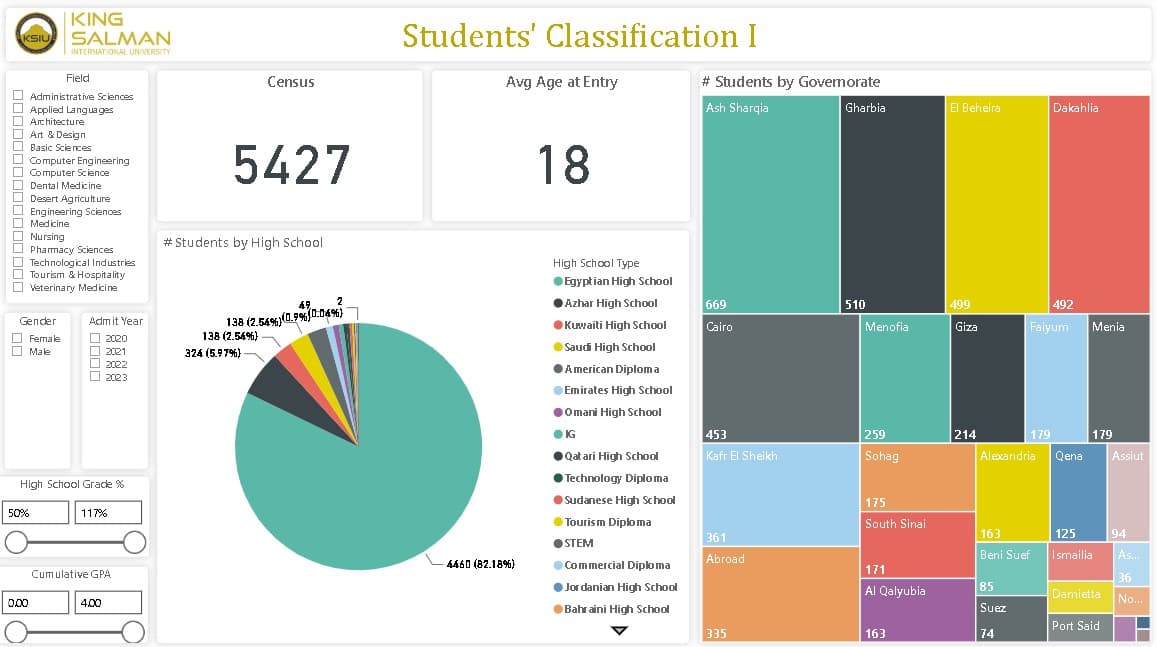Image resolution: width=1157 pixels, height=647 pixels.
Task: Click the Cumulative GPA minimum field 0.00
Action: [x=35, y=602]
